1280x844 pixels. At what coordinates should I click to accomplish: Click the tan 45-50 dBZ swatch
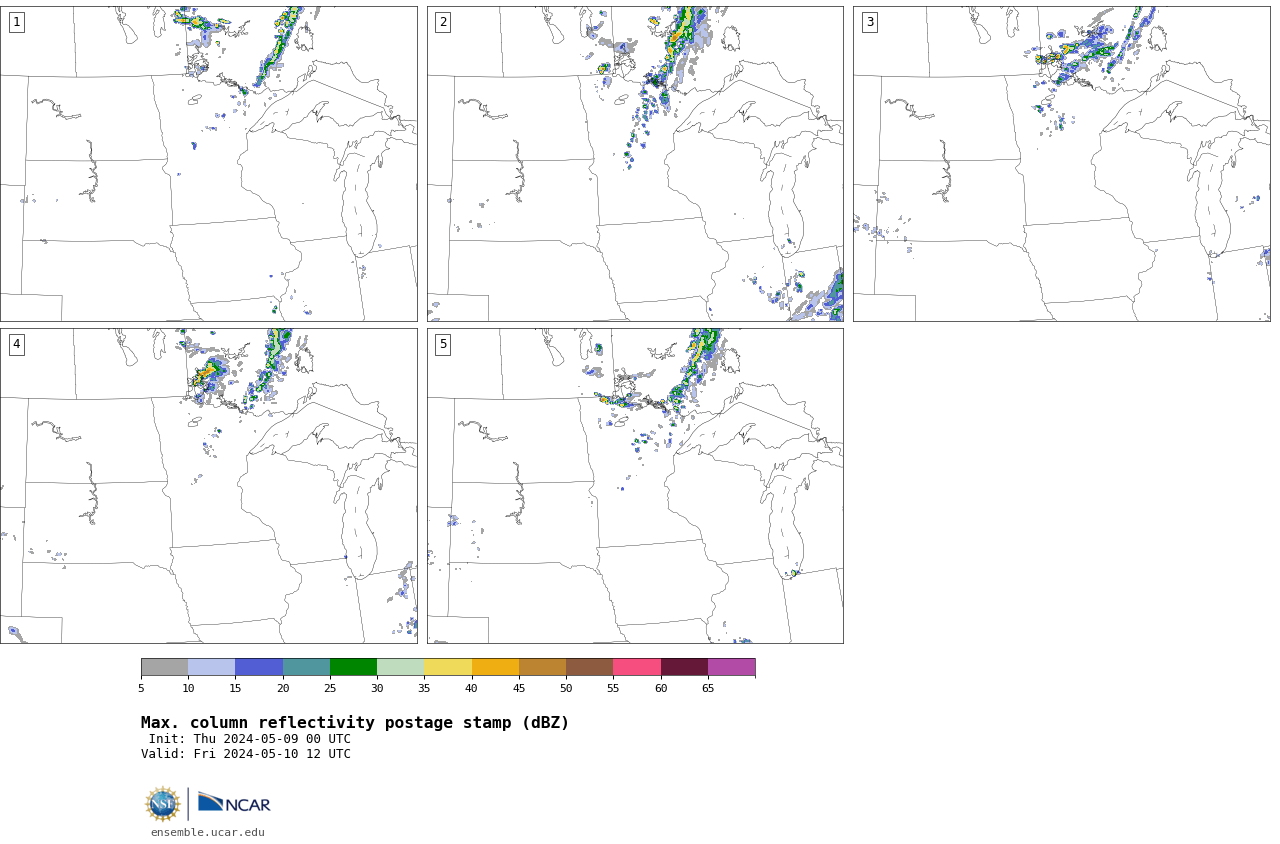point(542,667)
